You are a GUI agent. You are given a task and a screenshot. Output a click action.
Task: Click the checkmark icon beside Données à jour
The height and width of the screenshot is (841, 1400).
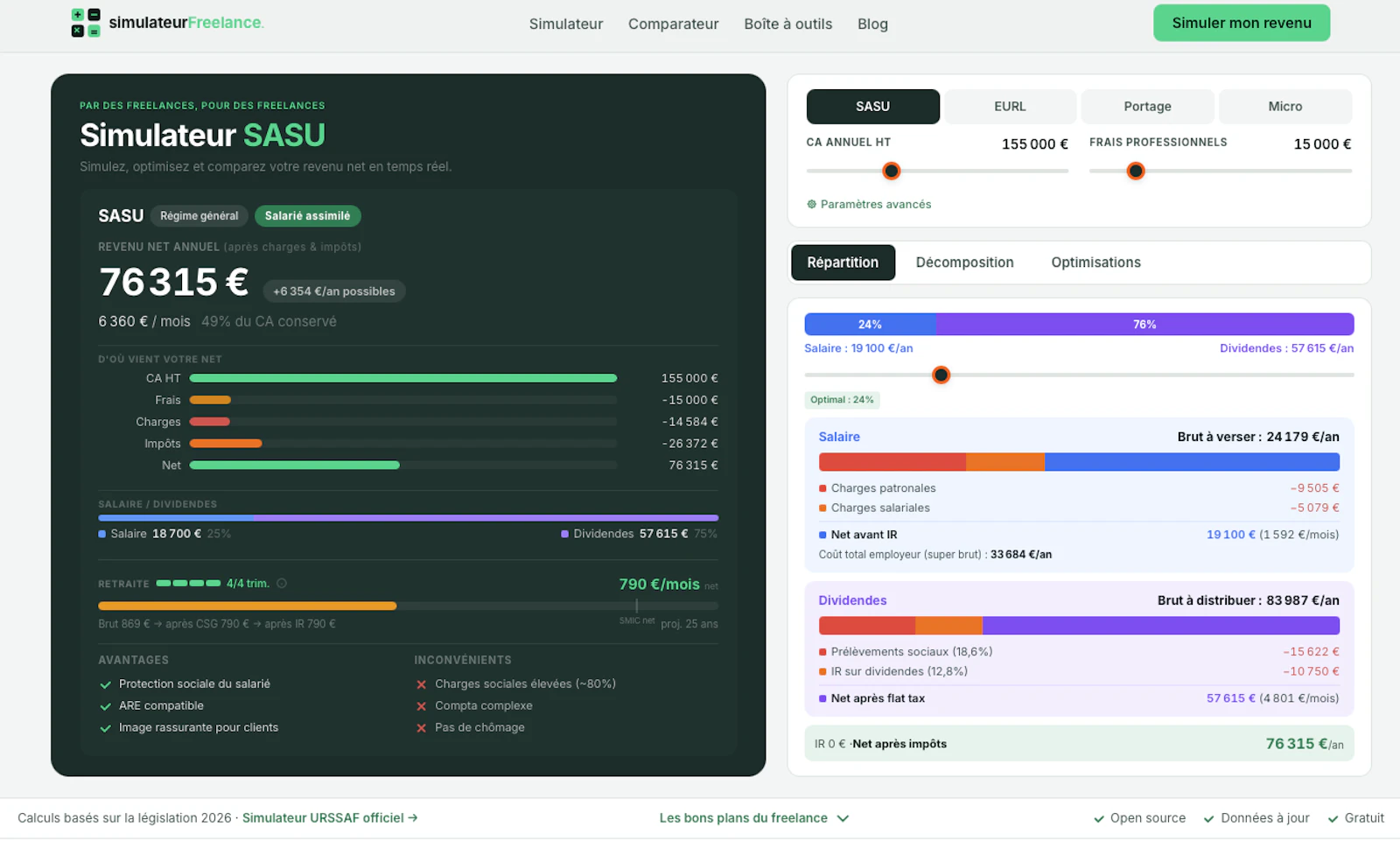[1209, 819]
